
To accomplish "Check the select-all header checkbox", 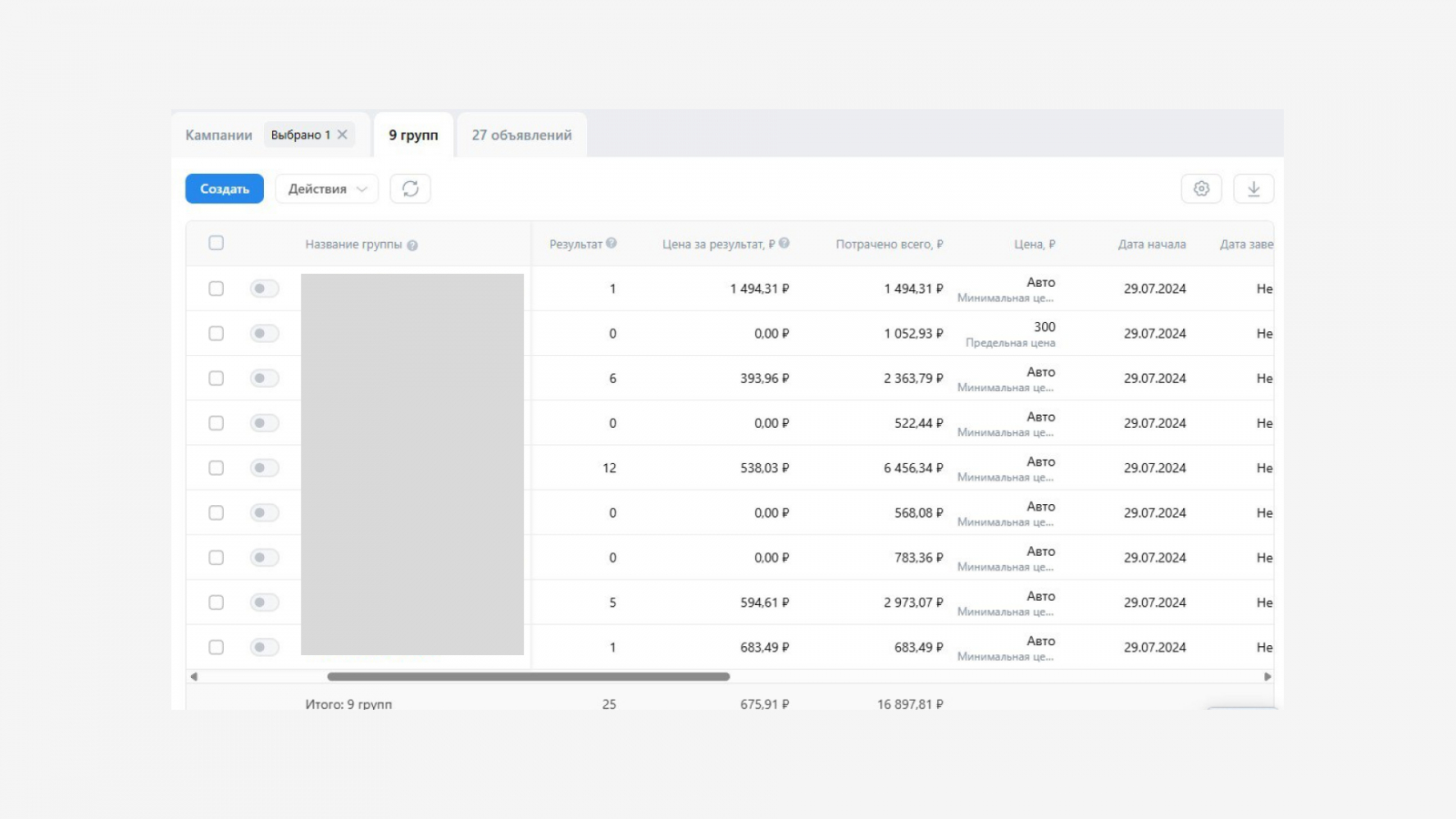I will pyautogui.click(x=216, y=243).
